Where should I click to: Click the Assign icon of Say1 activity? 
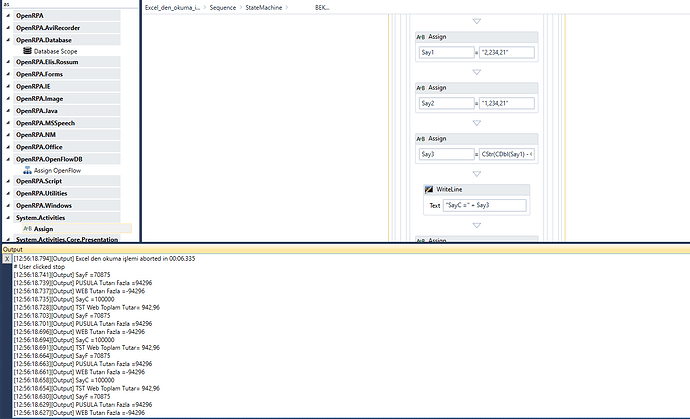pos(421,37)
